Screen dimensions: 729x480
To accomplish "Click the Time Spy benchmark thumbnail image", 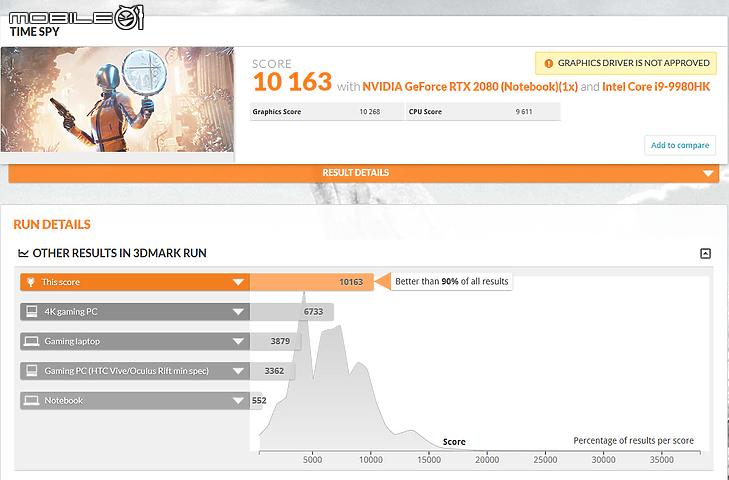I will (117, 99).
